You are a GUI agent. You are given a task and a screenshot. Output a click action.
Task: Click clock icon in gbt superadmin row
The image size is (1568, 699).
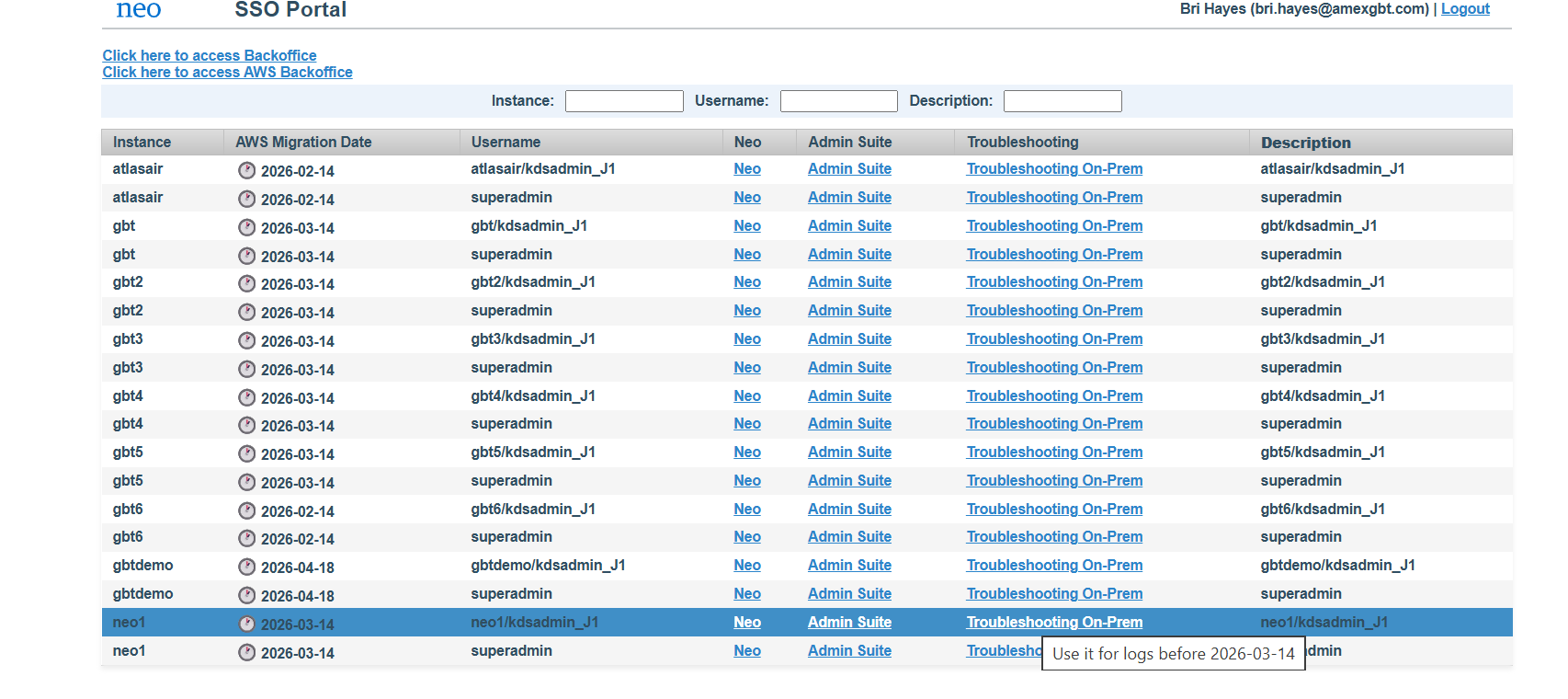click(246, 256)
